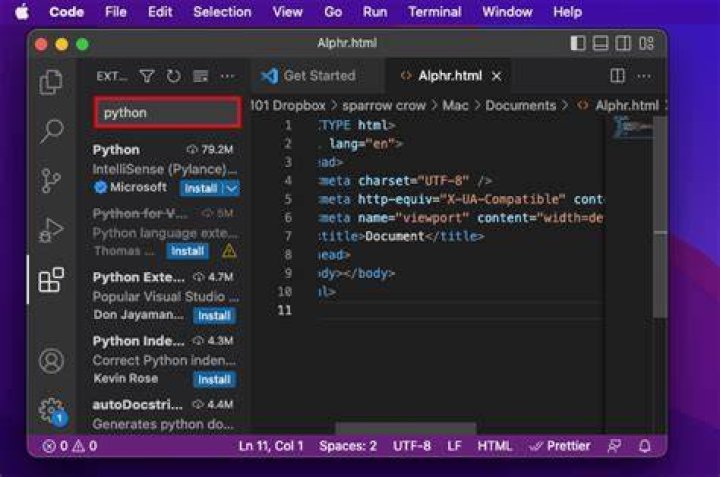Click line number 11 in gutter
This screenshot has height=477, width=720.
pos(285,310)
